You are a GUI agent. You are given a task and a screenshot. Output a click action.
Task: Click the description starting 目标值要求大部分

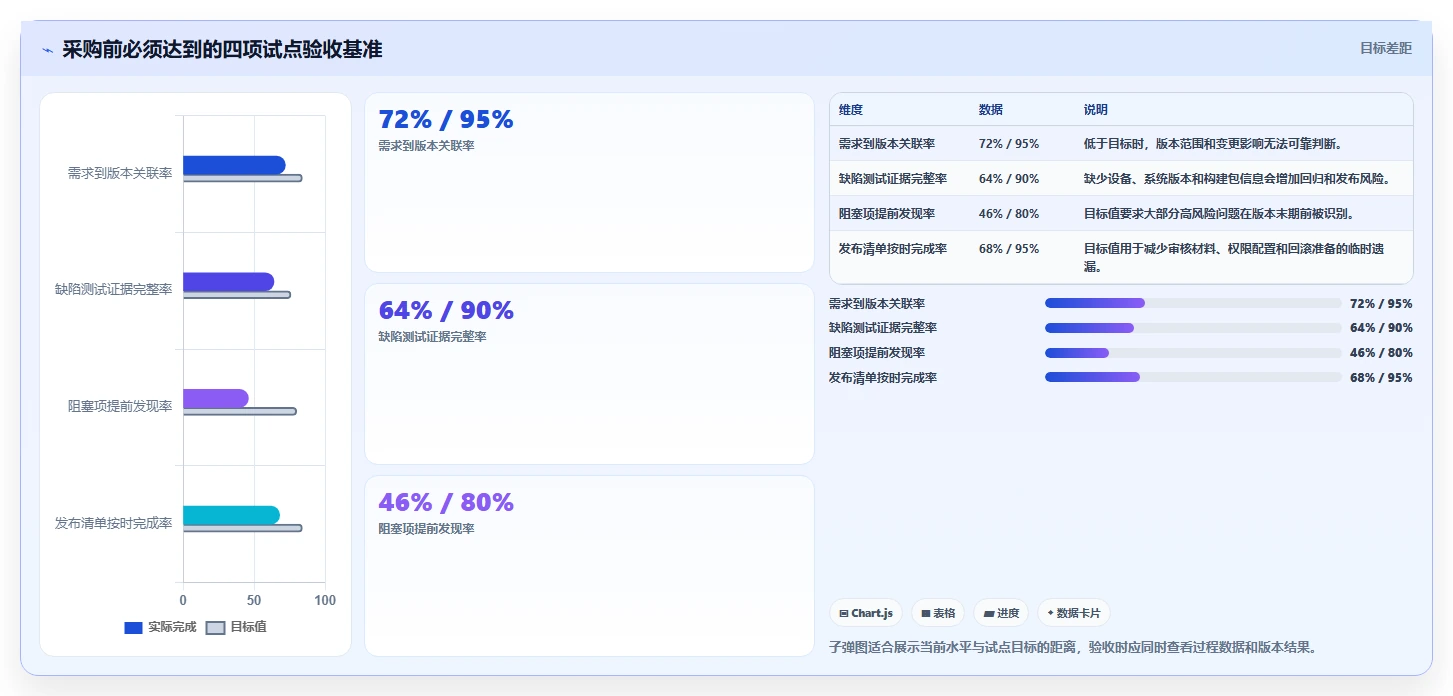(x=1219, y=214)
